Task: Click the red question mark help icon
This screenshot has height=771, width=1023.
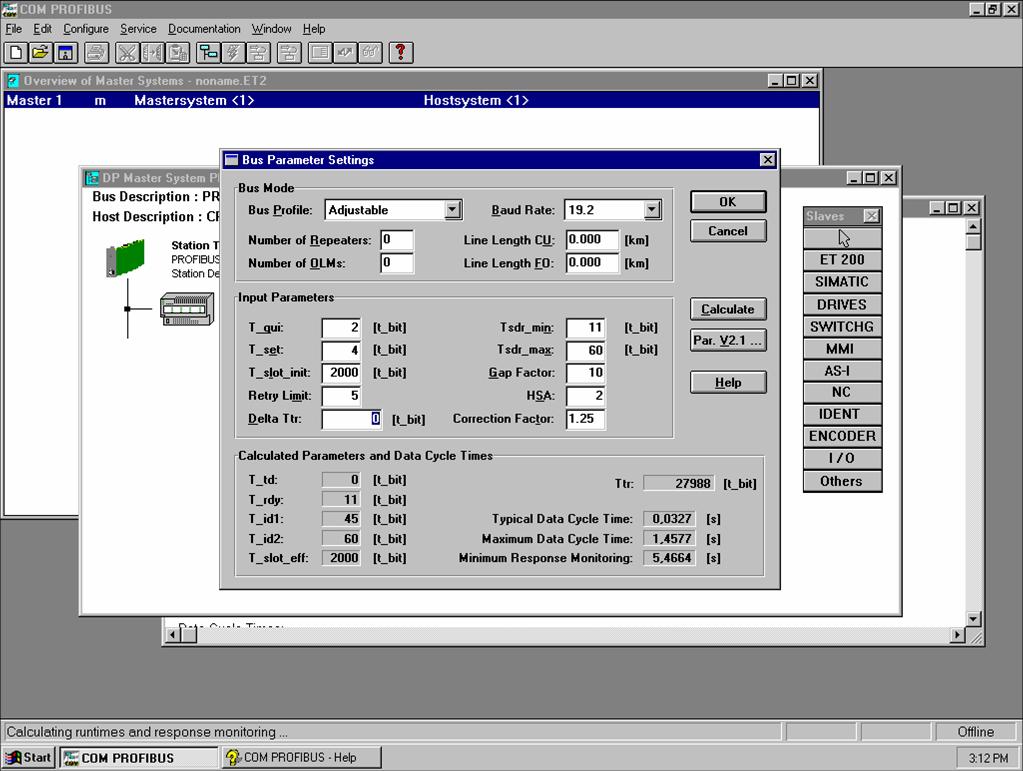Action: (x=400, y=53)
